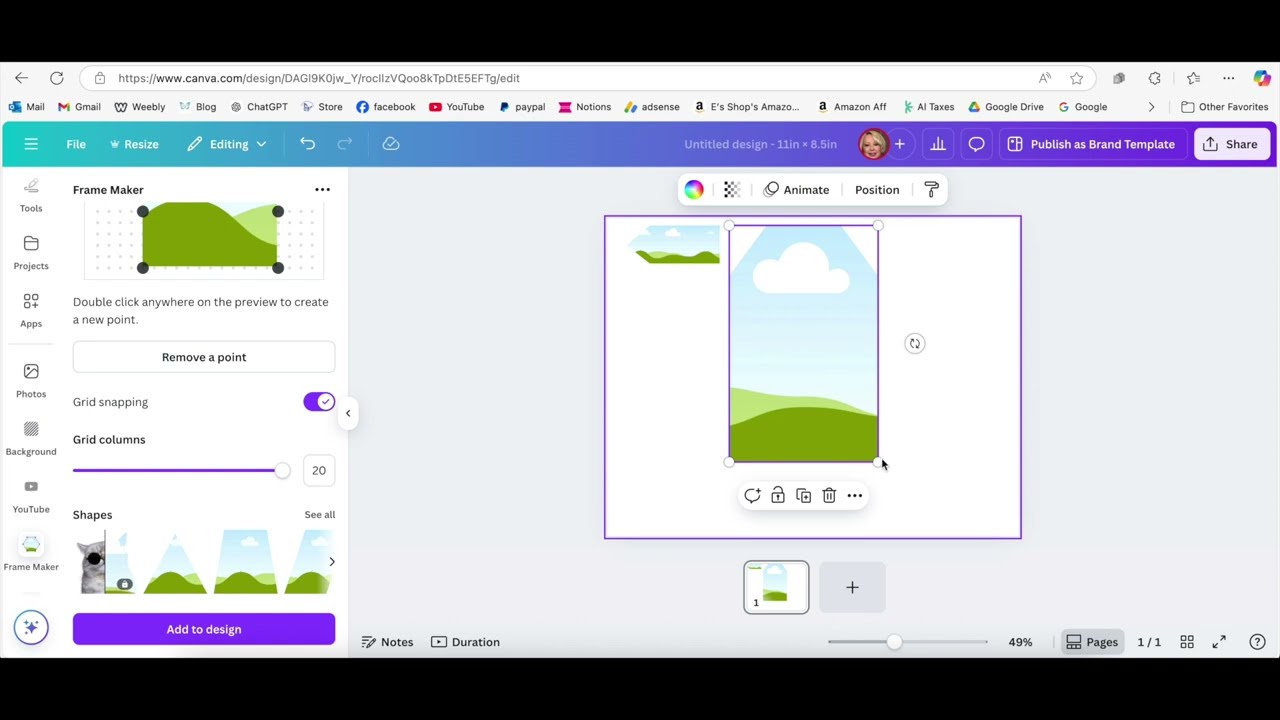
Task: Click the Grid columns value field showing 20
Action: (318, 470)
